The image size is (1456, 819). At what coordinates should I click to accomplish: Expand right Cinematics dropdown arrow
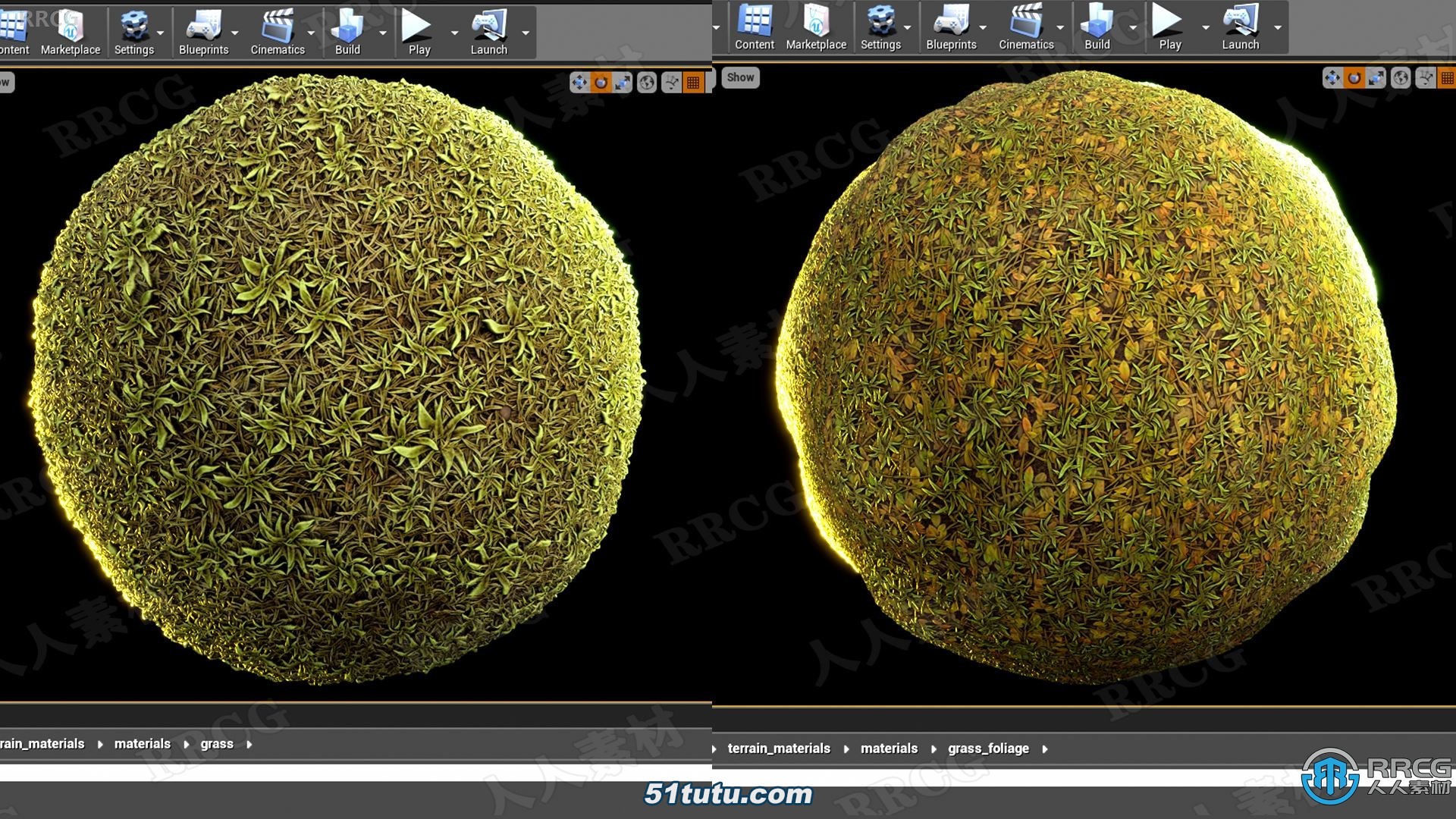click(1060, 28)
